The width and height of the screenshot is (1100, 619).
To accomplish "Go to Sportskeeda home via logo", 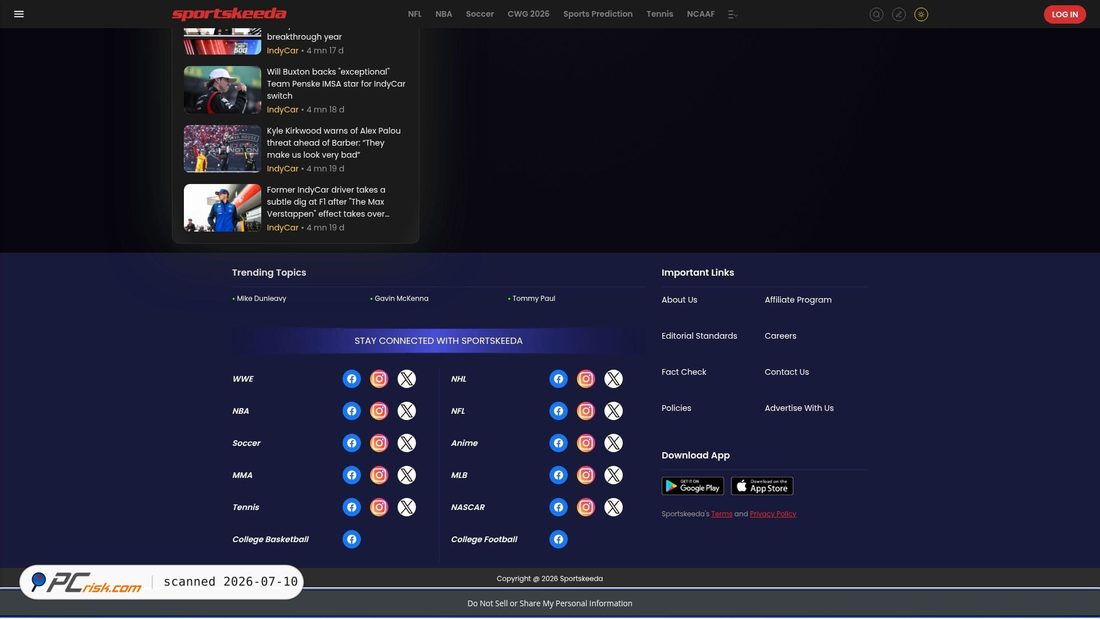I will tap(229, 14).
